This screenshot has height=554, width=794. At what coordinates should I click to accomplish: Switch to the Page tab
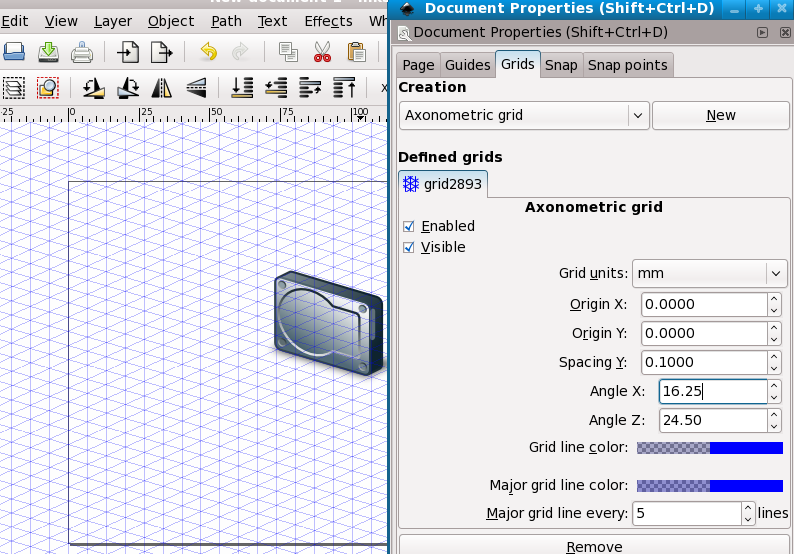click(418, 65)
